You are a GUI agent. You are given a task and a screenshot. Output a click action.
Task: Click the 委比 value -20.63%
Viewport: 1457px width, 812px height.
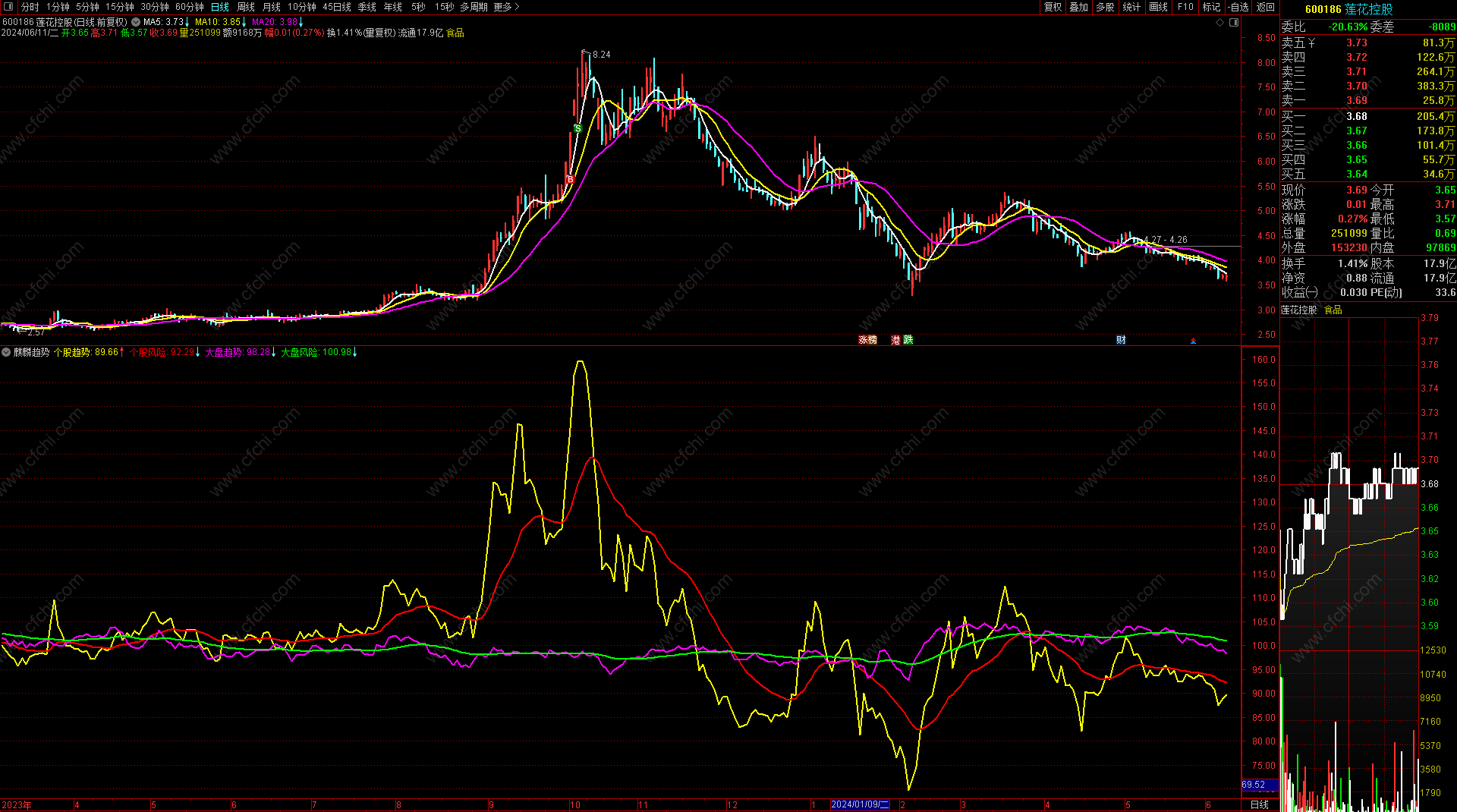1348,27
